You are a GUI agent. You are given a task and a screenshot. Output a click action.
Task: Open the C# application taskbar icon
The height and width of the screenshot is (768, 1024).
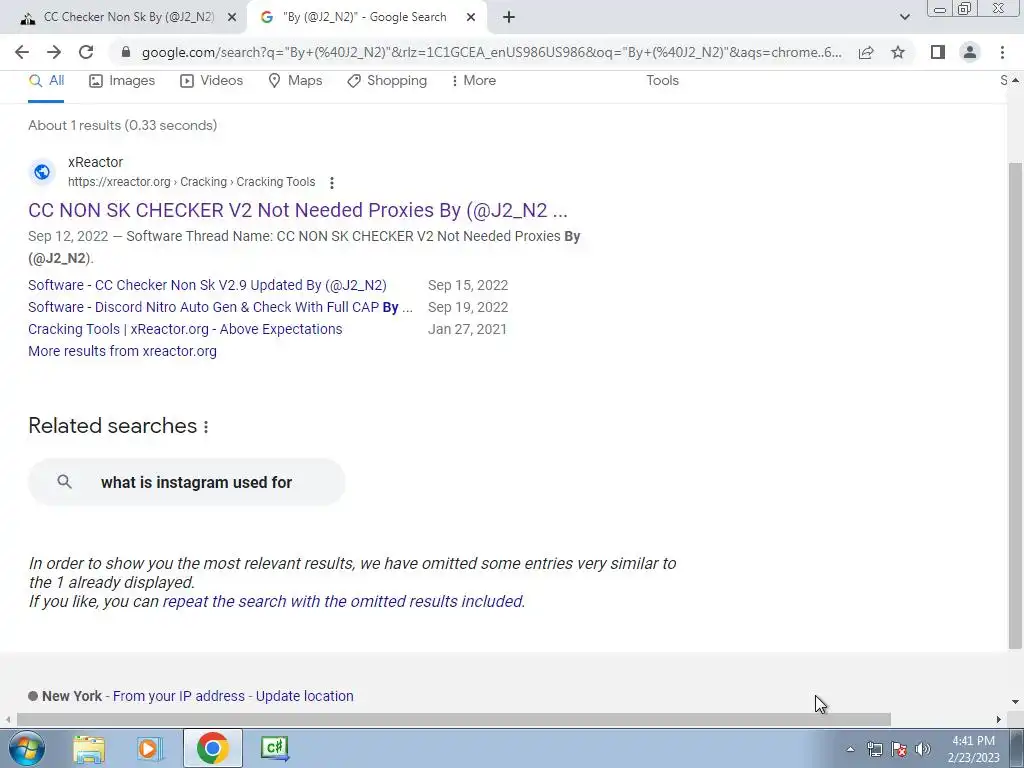coord(274,748)
